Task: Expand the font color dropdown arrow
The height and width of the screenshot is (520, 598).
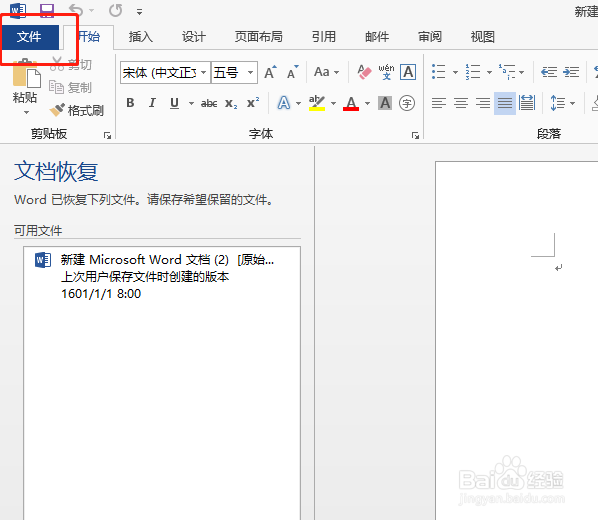Action: (x=367, y=103)
